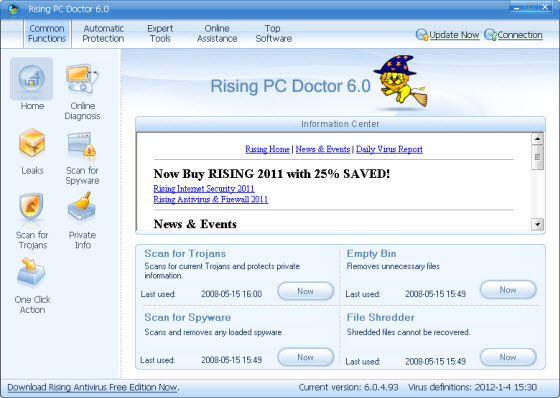Start One Click Action icon

point(31,273)
